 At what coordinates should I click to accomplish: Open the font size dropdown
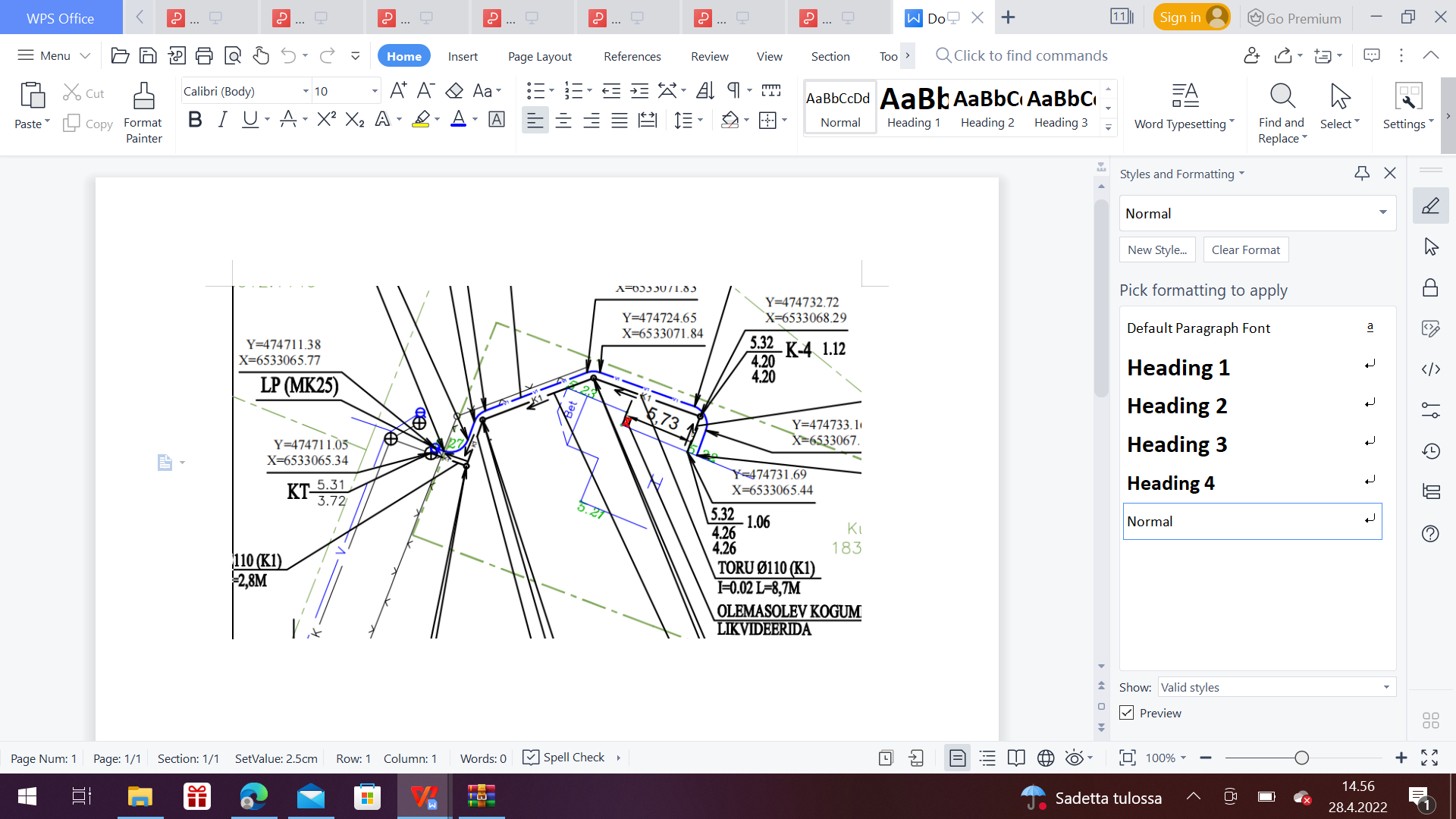(x=375, y=91)
